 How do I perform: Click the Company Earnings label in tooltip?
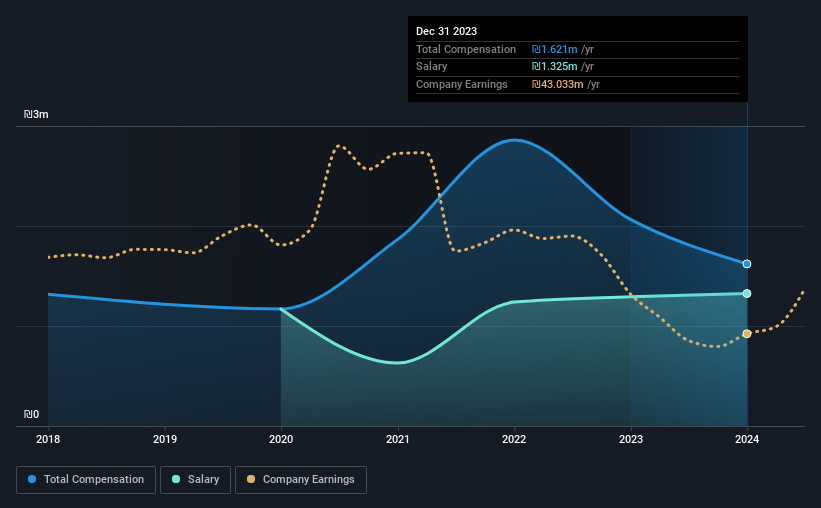point(462,84)
